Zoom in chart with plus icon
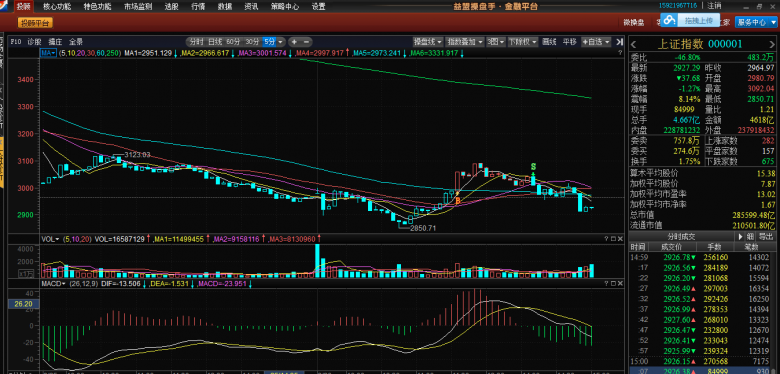The width and height of the screenshot is (780, 374). coord(294,42)
